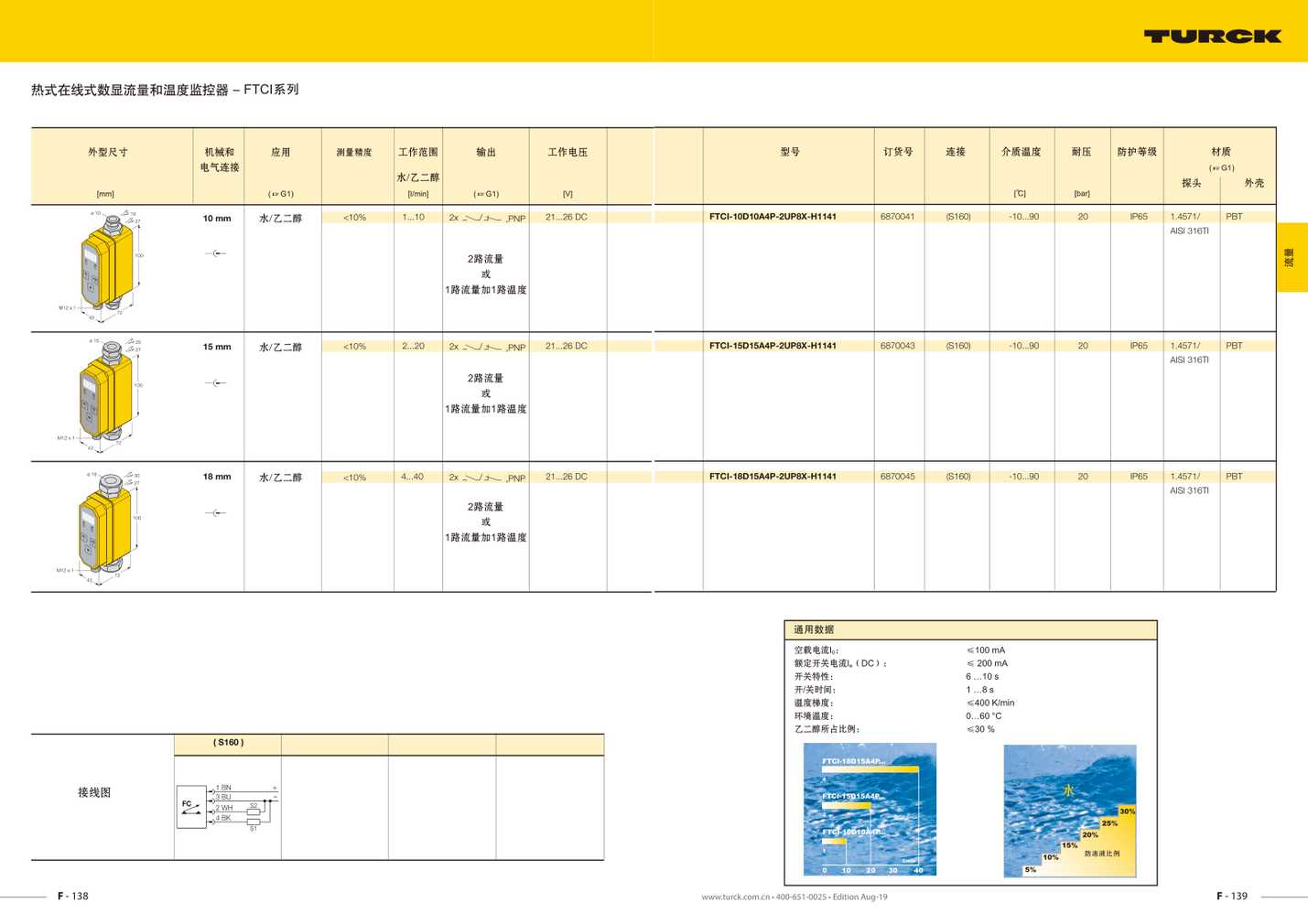The image size is (1308, 924).
Task: Select the yellow 流量 side tab
Action: pyautogui.click(x=1292, y=257)
